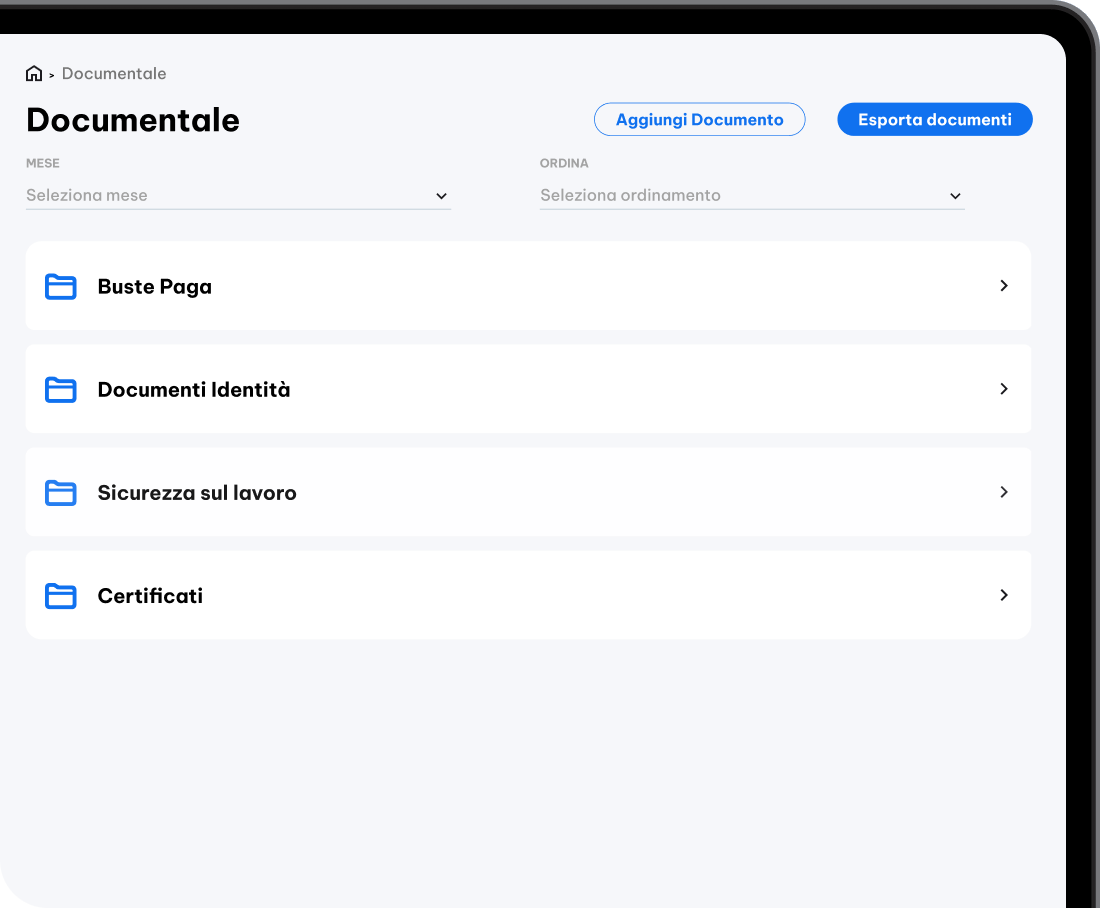This screenshot has height=908, width=1100.
Task: Open the Seleziona mese dropdown
Action: tap(239, 196)
